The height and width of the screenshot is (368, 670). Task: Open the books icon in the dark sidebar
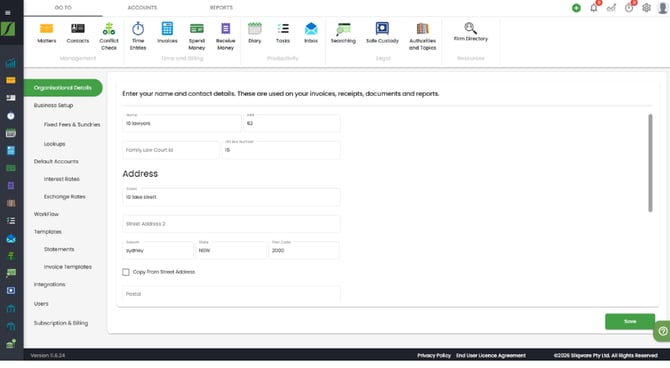click(x=11, y=203)
